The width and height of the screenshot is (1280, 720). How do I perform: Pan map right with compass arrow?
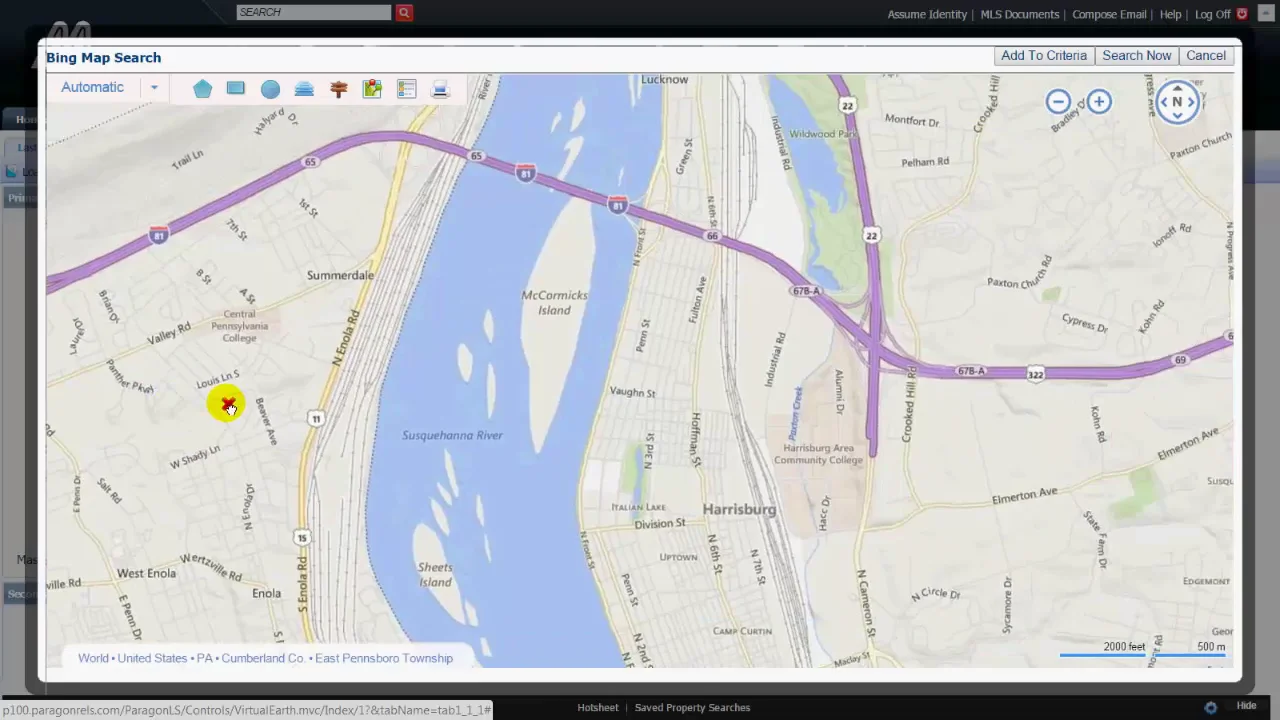tap(1192, 102)
